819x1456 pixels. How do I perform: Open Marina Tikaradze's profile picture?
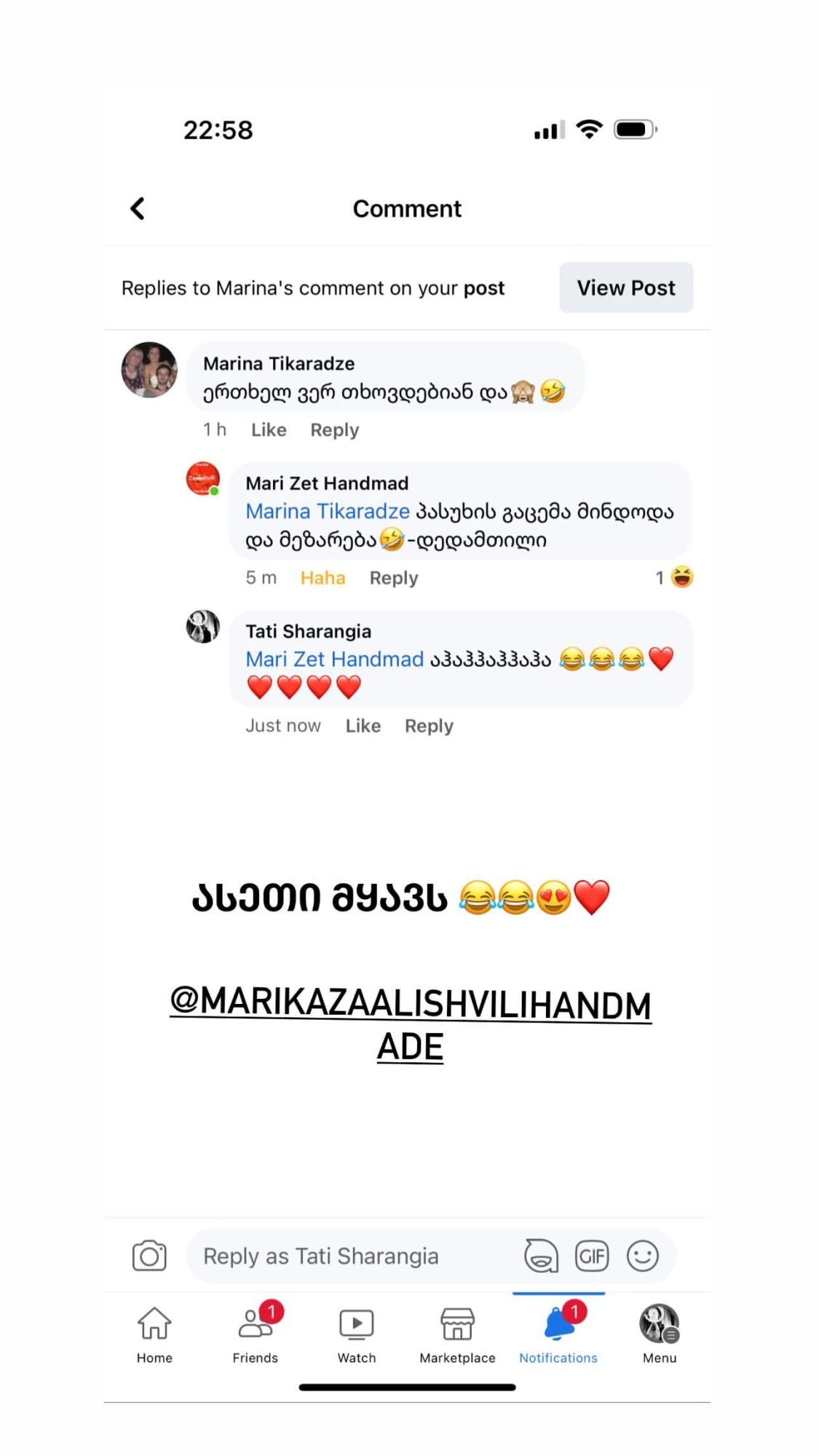149,370
